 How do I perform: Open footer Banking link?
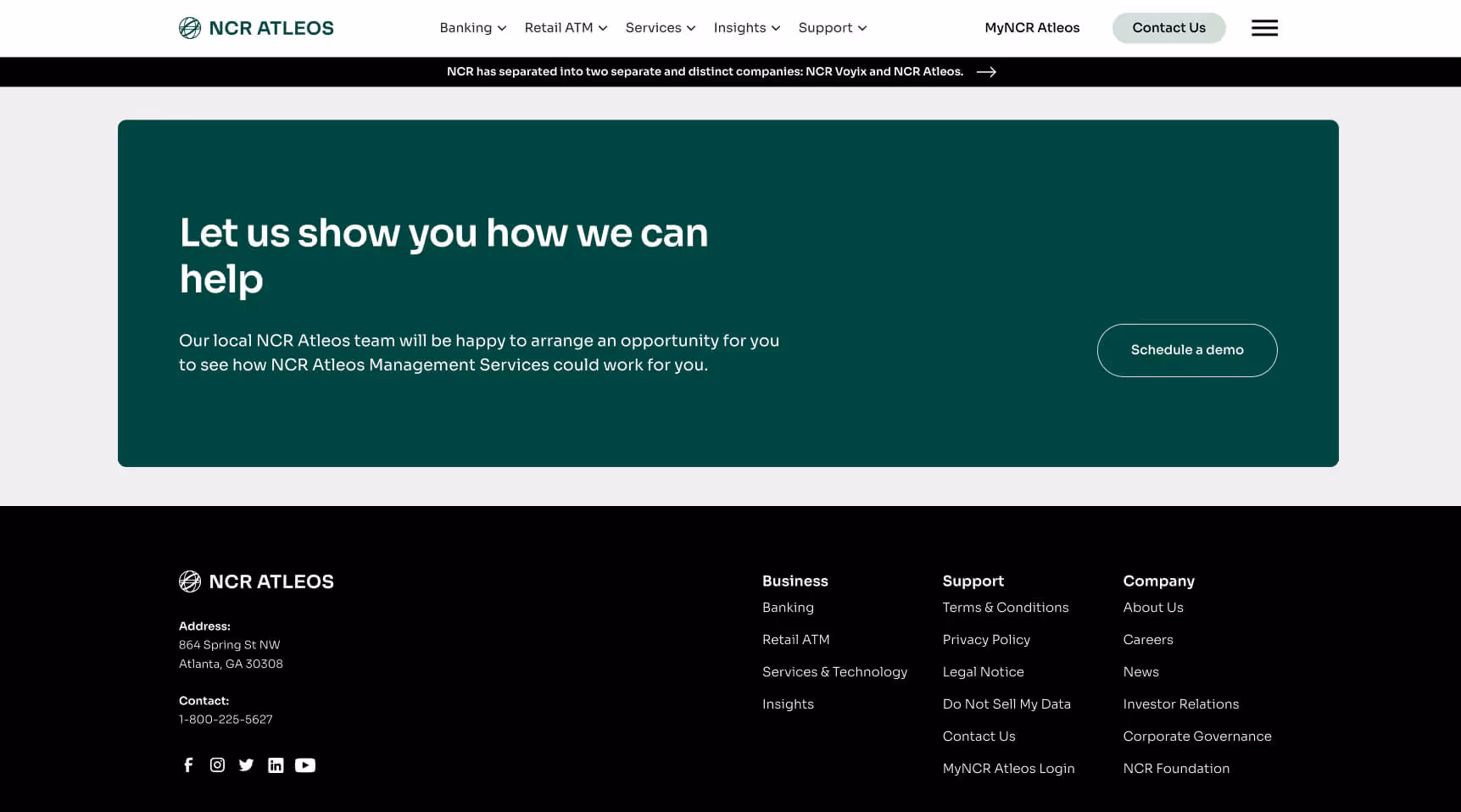788,608
